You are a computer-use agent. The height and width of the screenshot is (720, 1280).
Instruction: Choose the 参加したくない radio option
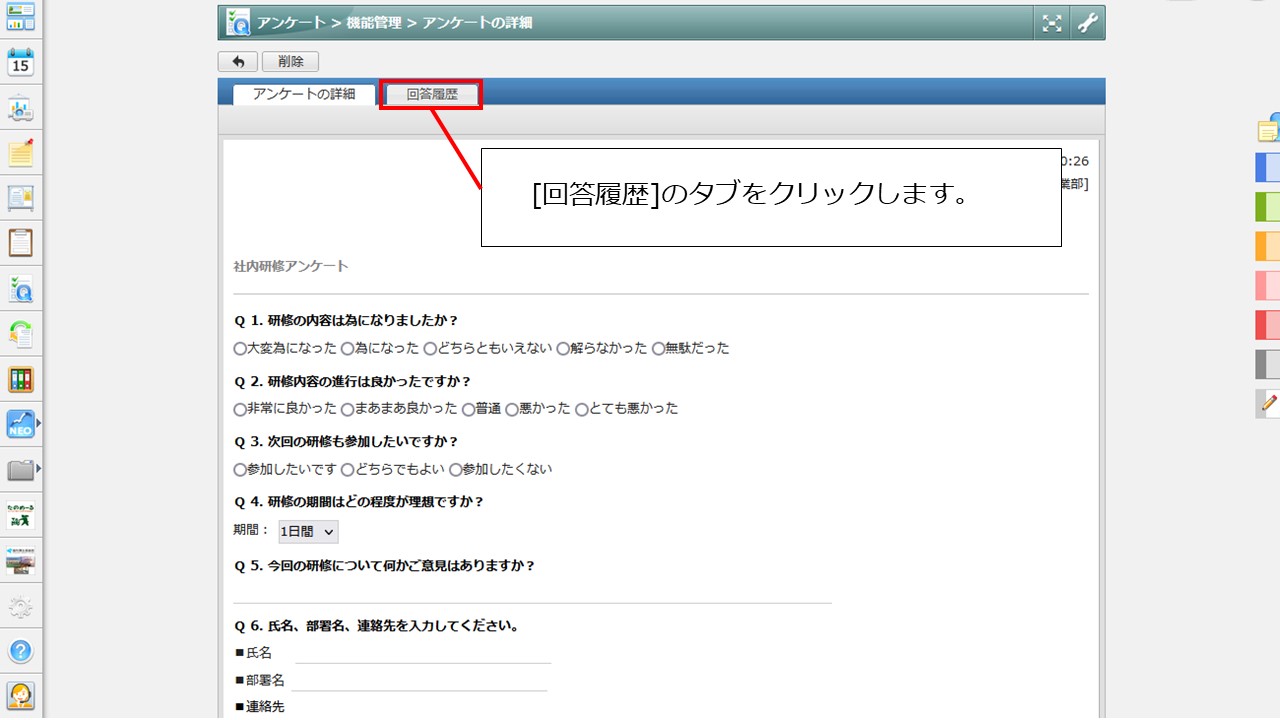click(x=456, y=469)
